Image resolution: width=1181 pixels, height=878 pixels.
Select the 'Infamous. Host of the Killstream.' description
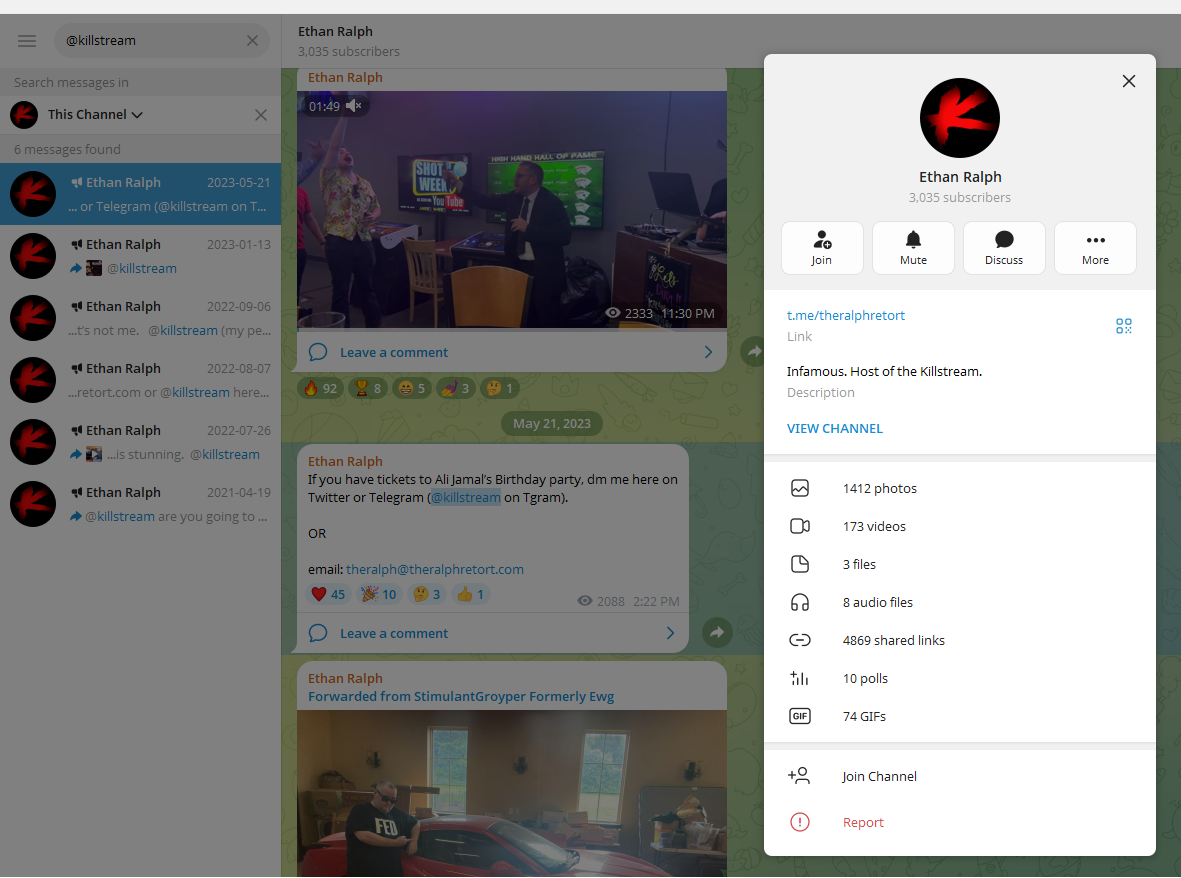[x=884, y=371]
